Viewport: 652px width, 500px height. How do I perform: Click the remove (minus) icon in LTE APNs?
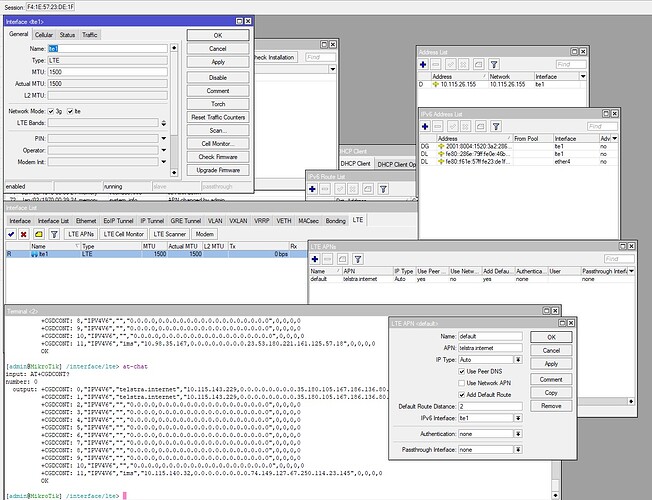327,259
